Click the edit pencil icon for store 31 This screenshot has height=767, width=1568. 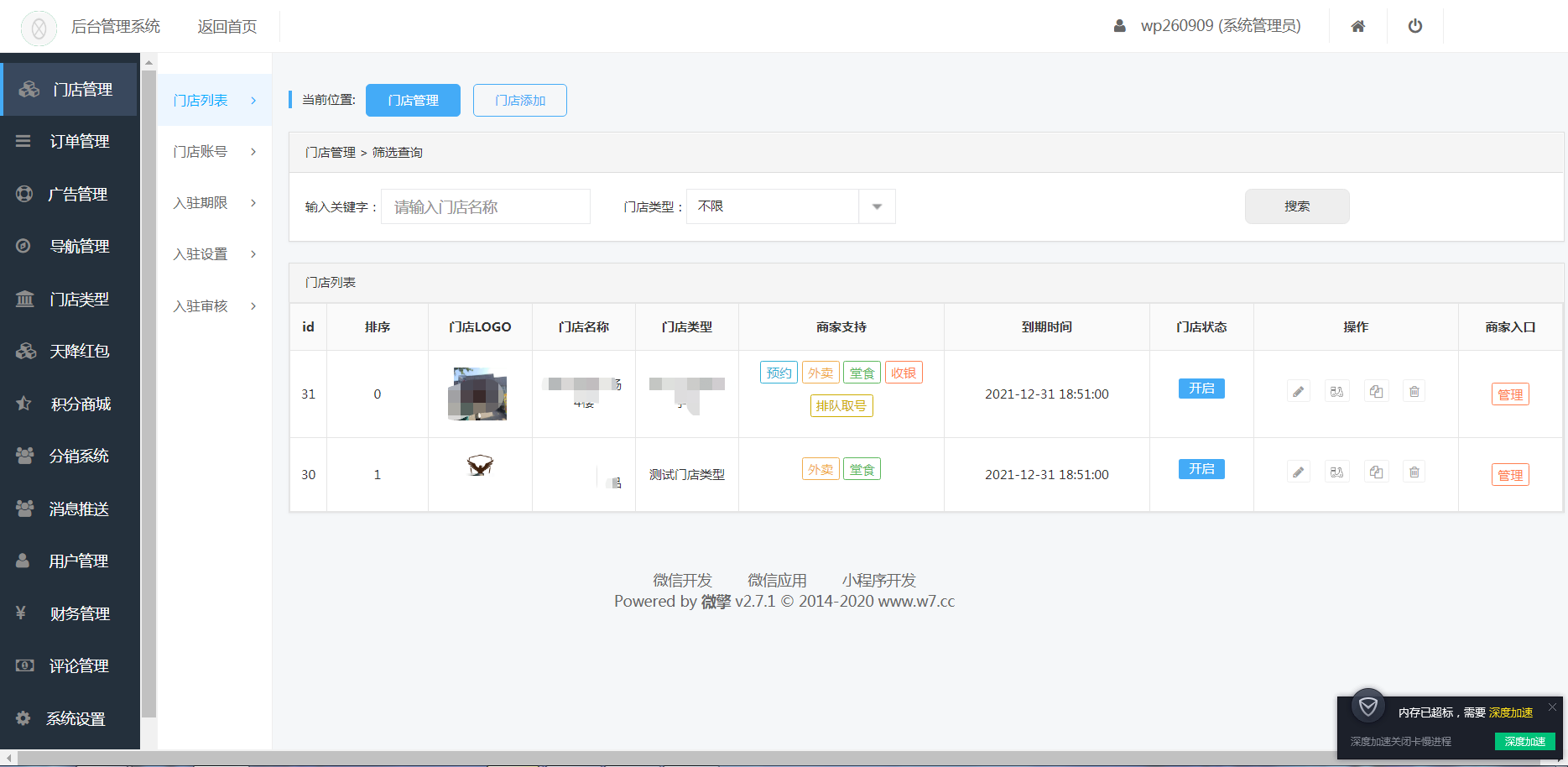1298,390
